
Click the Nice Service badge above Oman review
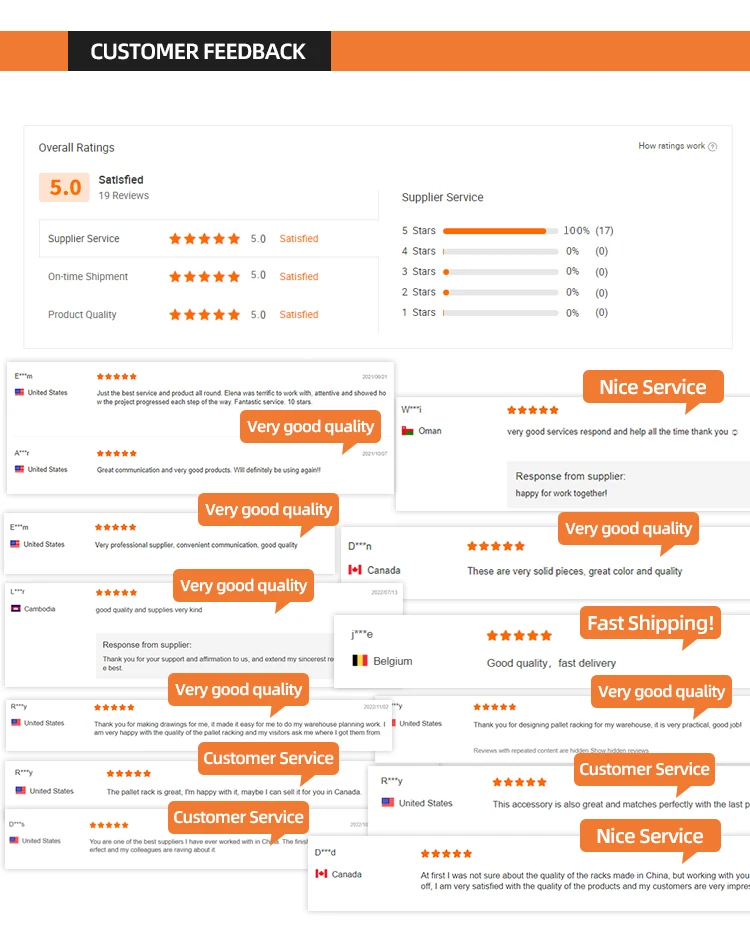(x=652, y=388)
